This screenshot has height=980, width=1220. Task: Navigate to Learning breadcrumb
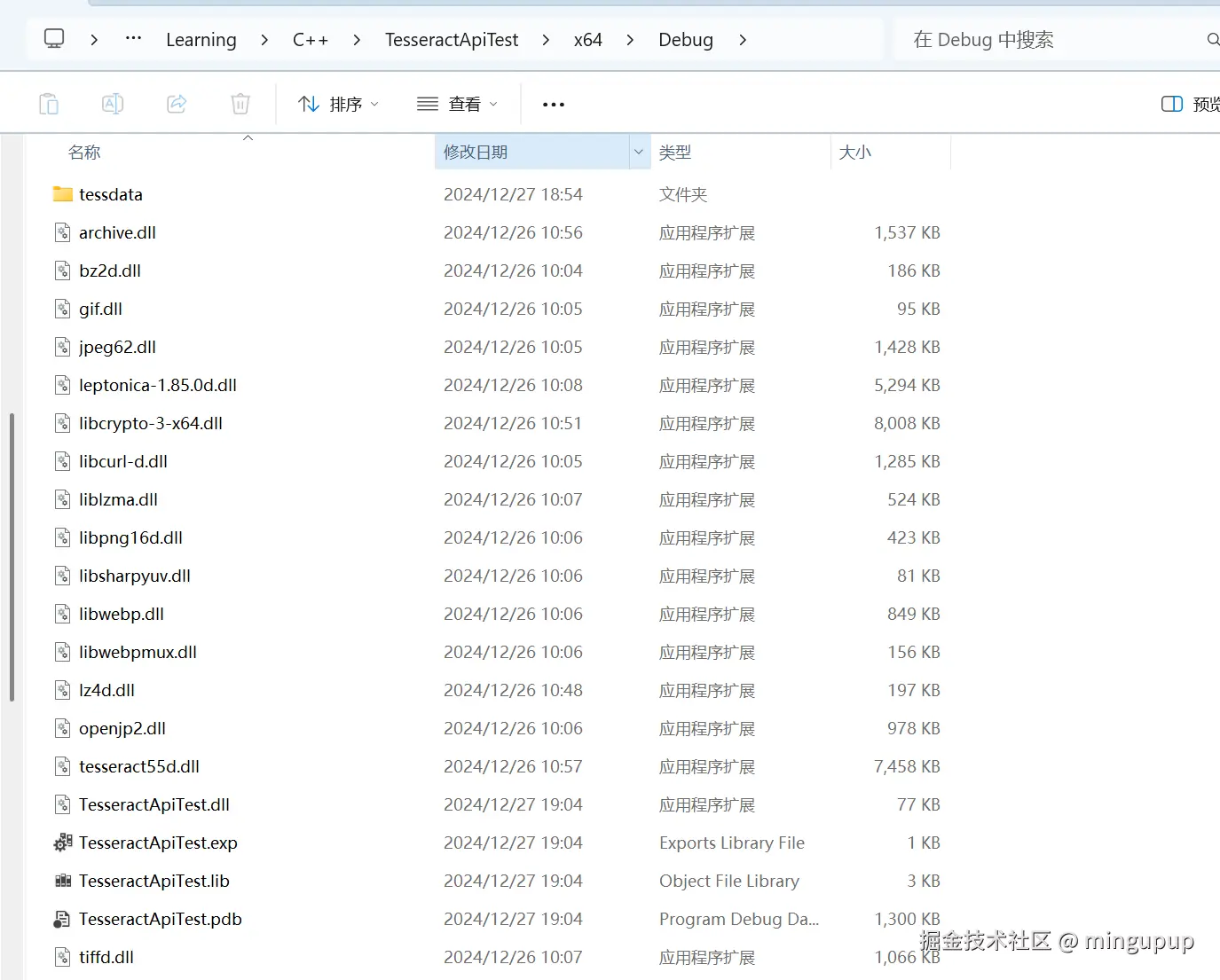(201, 40)
